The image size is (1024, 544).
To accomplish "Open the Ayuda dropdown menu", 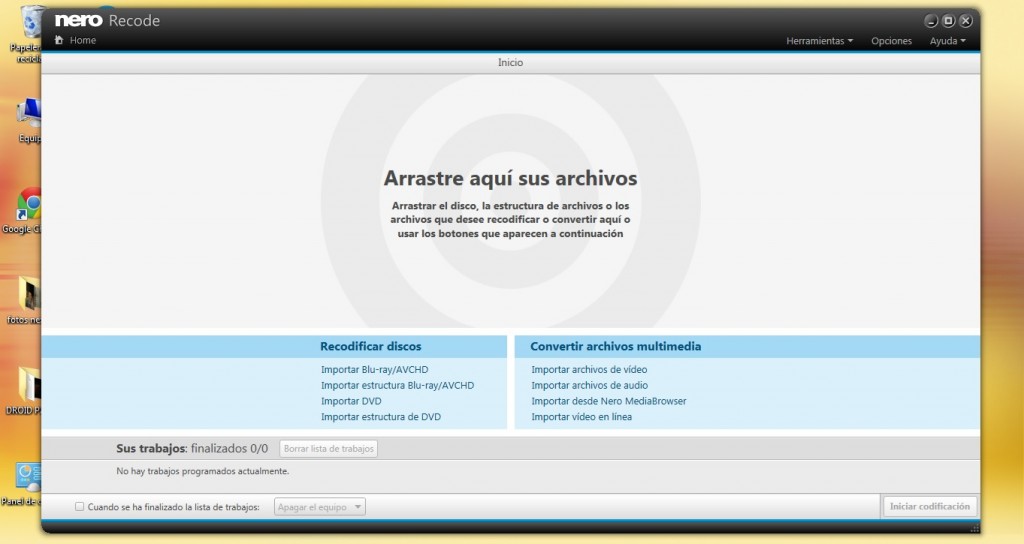I will click(x=947, y=41).
